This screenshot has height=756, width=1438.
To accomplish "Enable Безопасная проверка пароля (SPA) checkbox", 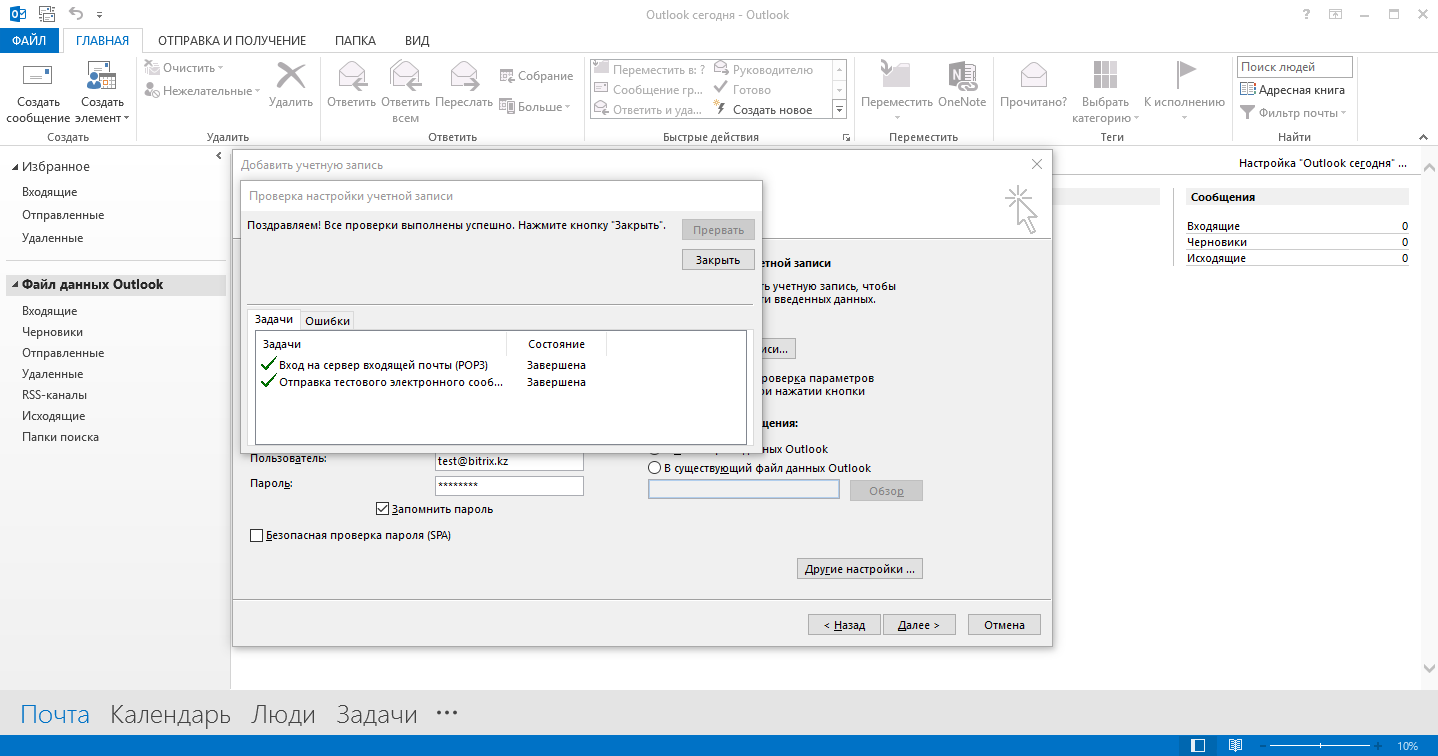I will [256, 536].
